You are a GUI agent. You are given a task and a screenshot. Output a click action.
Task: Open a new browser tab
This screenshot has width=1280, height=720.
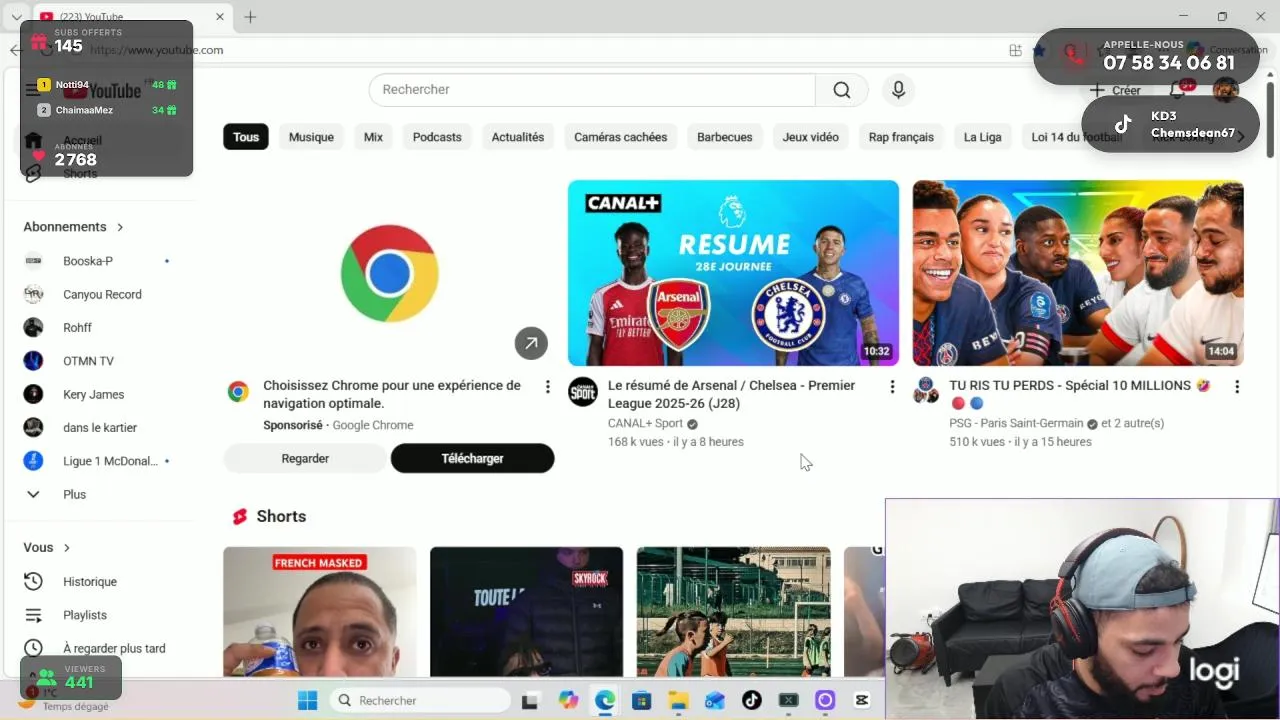tap(250, 17)
